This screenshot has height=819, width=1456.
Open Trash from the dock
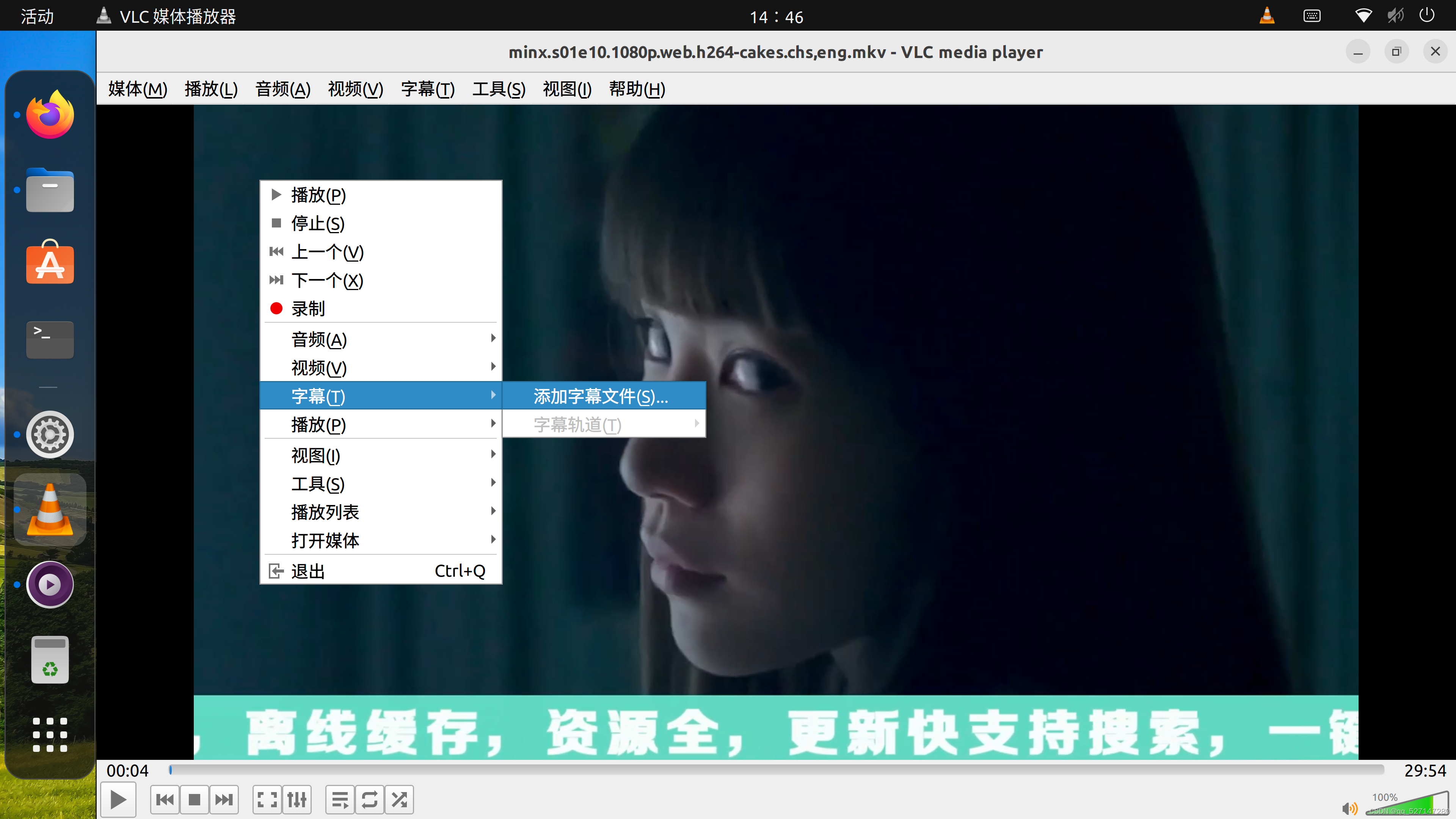[x=50, y=660]
